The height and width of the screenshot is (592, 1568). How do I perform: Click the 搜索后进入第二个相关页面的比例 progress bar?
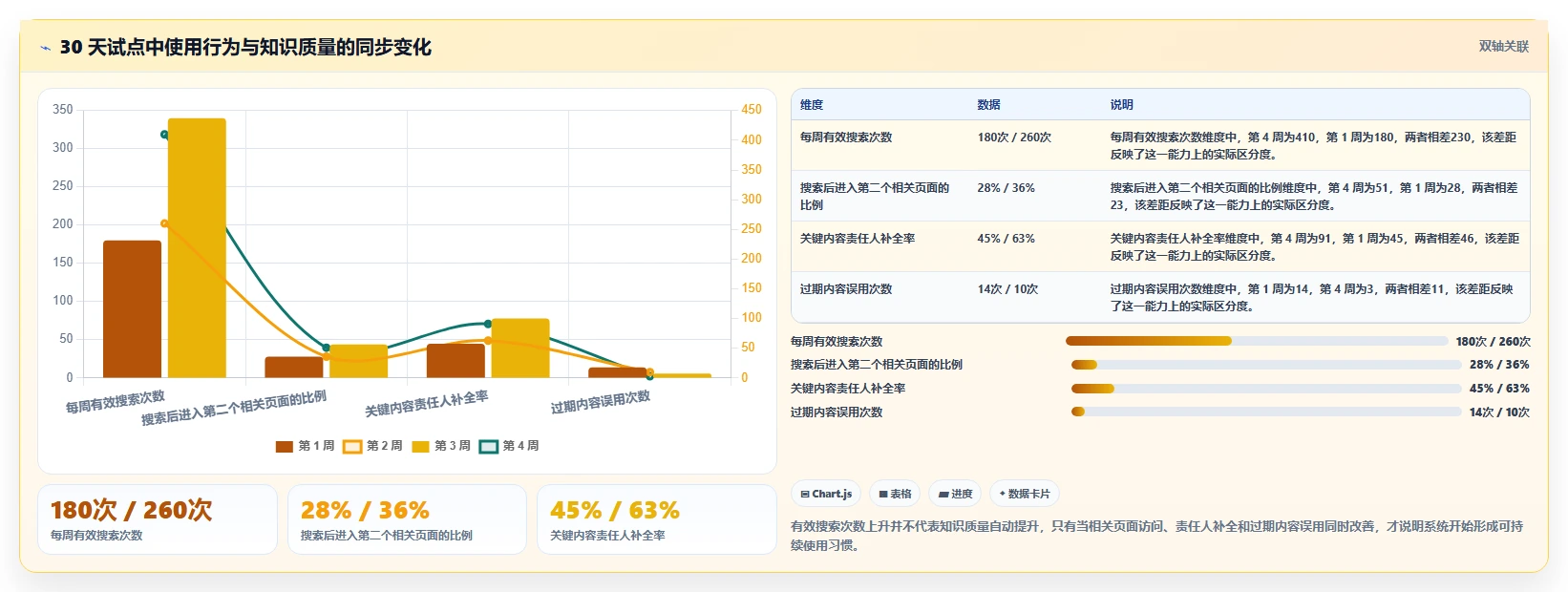click(1266, 365)
